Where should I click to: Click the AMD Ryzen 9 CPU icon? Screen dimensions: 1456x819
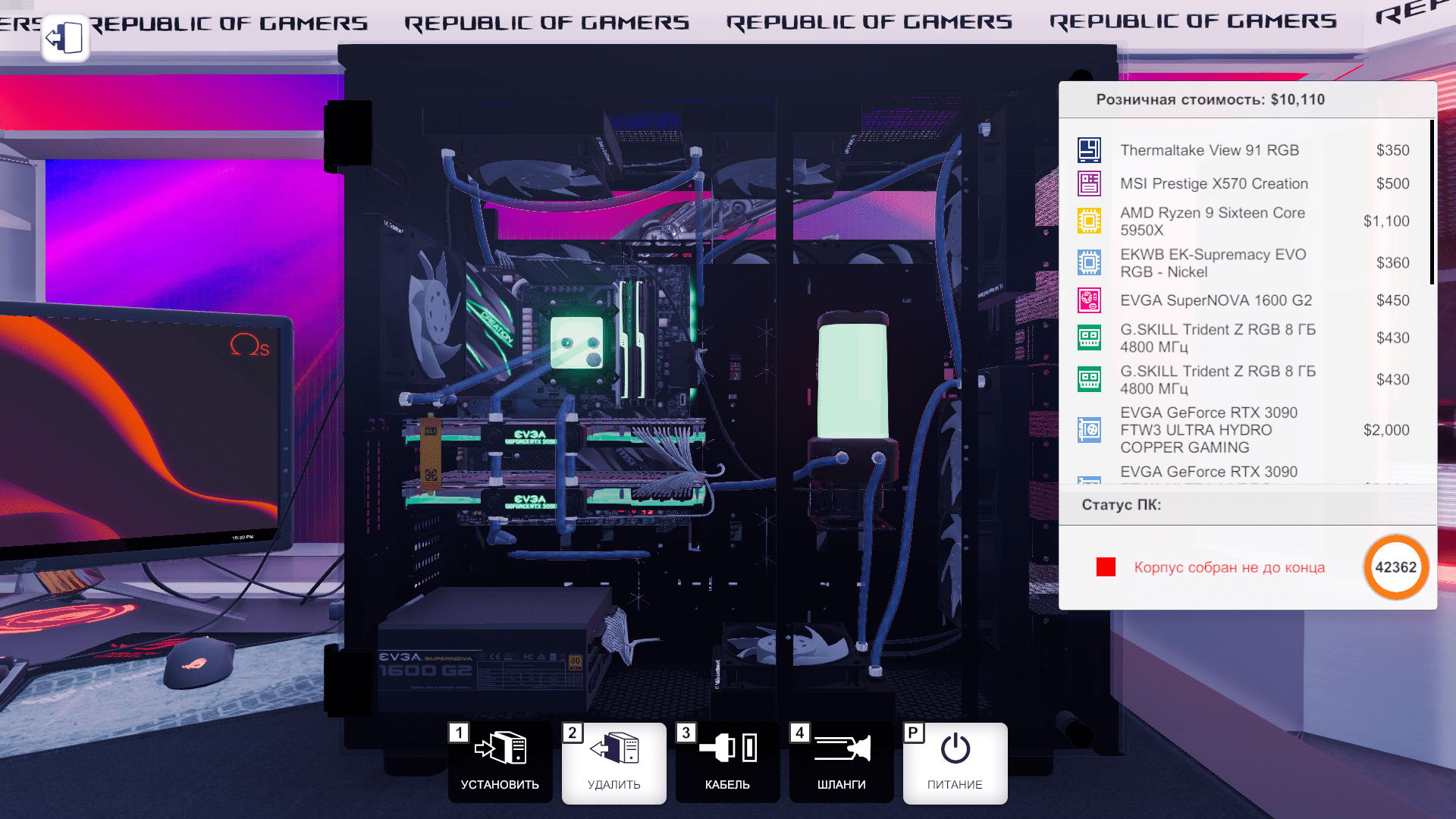pos(1089,221)
